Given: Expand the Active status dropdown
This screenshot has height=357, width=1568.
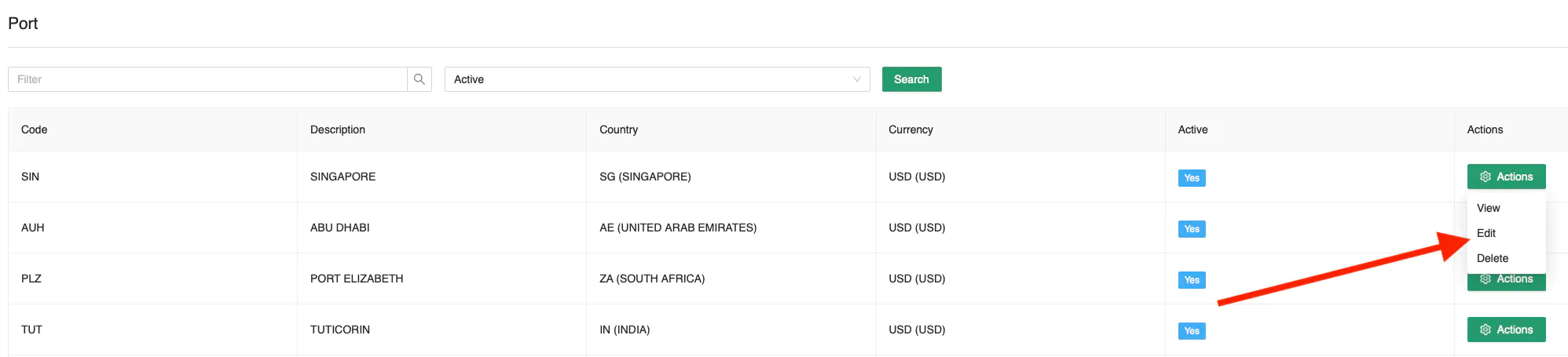Looking at the screenshot, I should pyautogui.click(x=657, y=79).
